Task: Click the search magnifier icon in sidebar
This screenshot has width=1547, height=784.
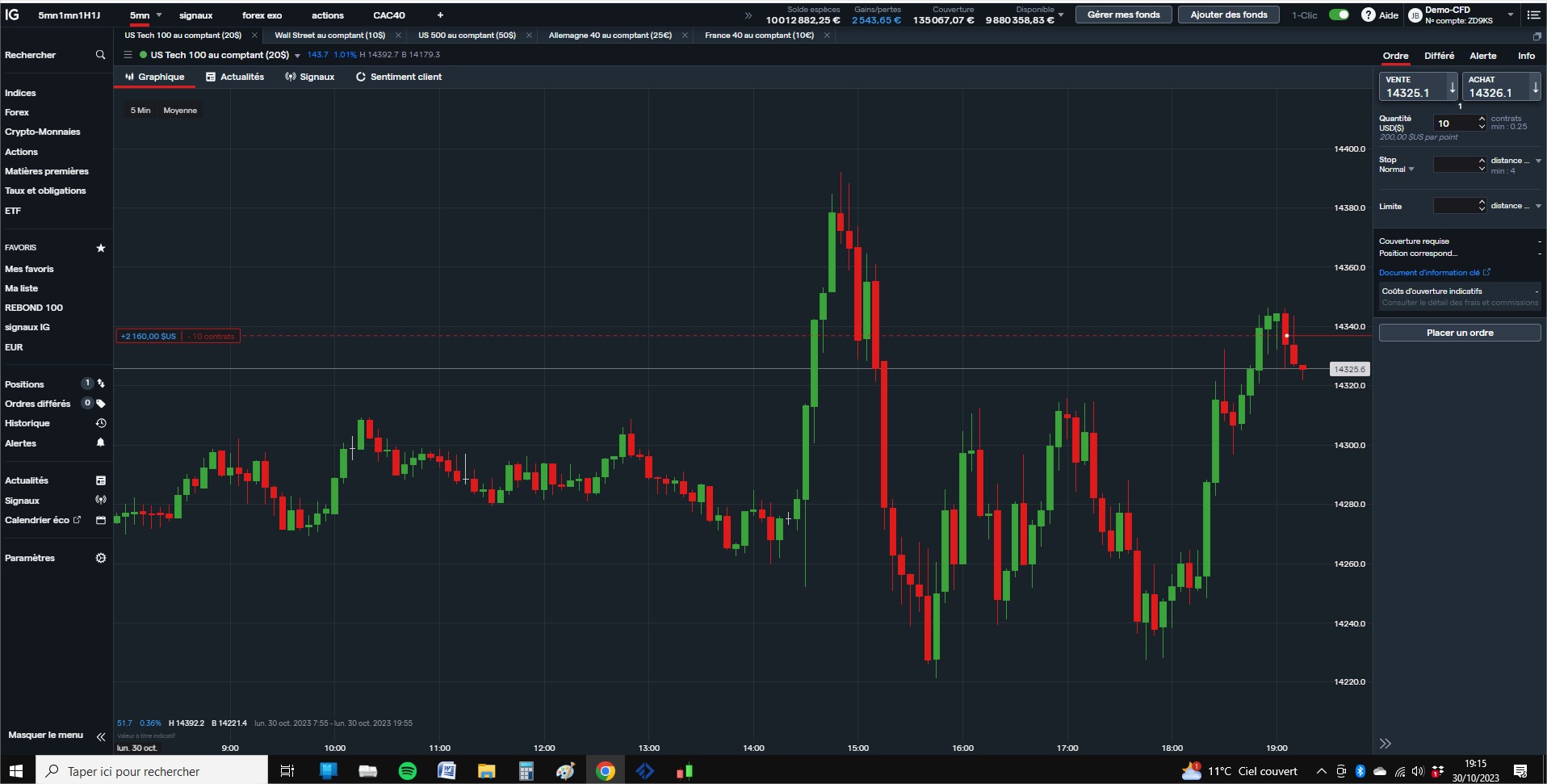Action: 100,55
